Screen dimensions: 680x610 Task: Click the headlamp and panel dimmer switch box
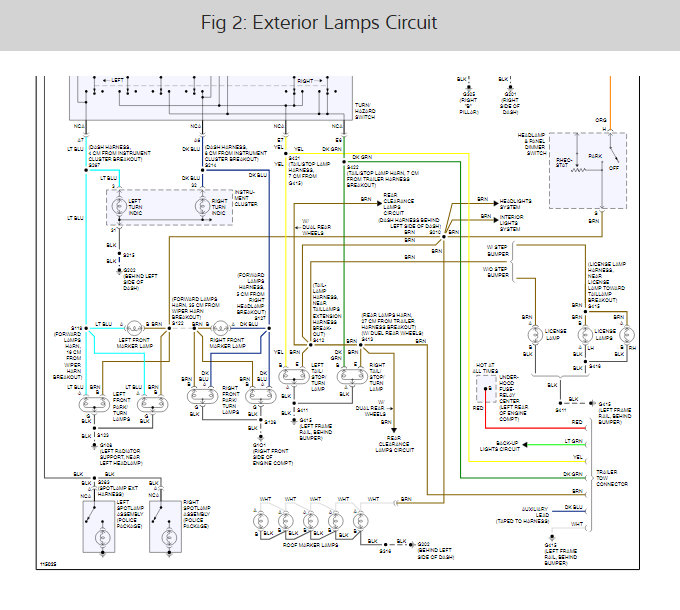(x=588, y=171)
